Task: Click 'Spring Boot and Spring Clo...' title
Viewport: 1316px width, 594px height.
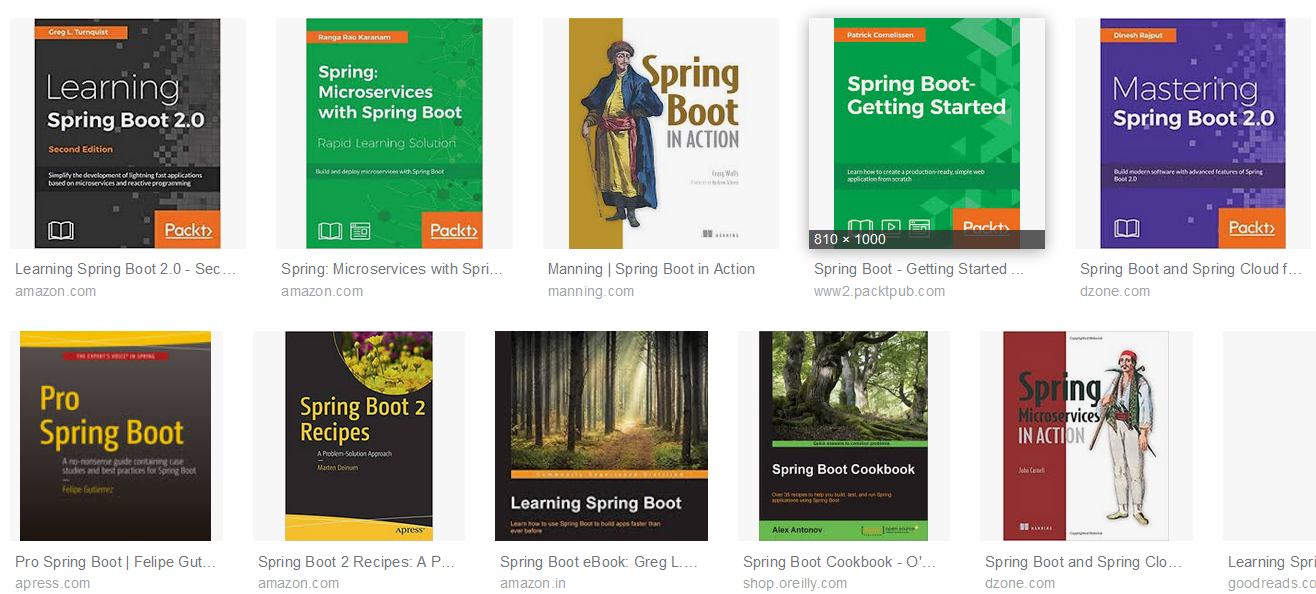Action: tap(1083, 562)
